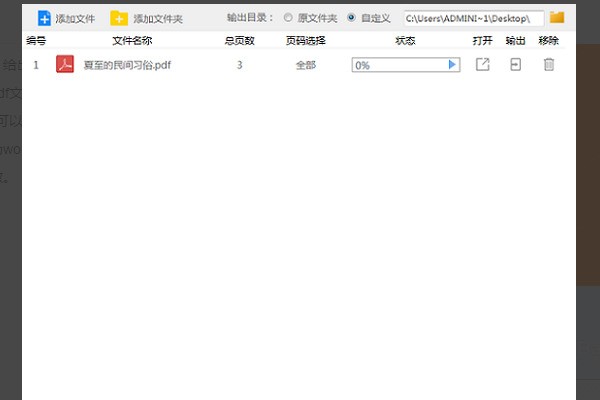600x400 pixels.
Task: Start conversion with the blue play arrow
Action: [x=452, y=65]
